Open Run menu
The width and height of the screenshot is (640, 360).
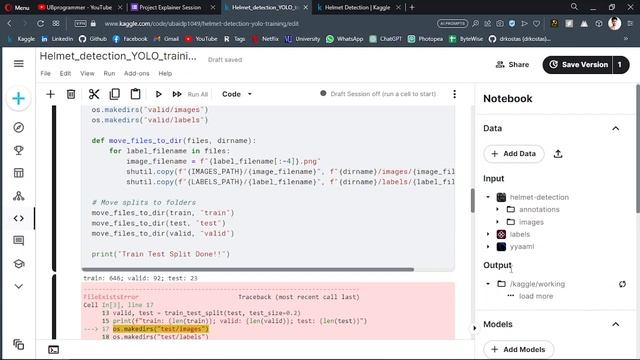[109, 73]
